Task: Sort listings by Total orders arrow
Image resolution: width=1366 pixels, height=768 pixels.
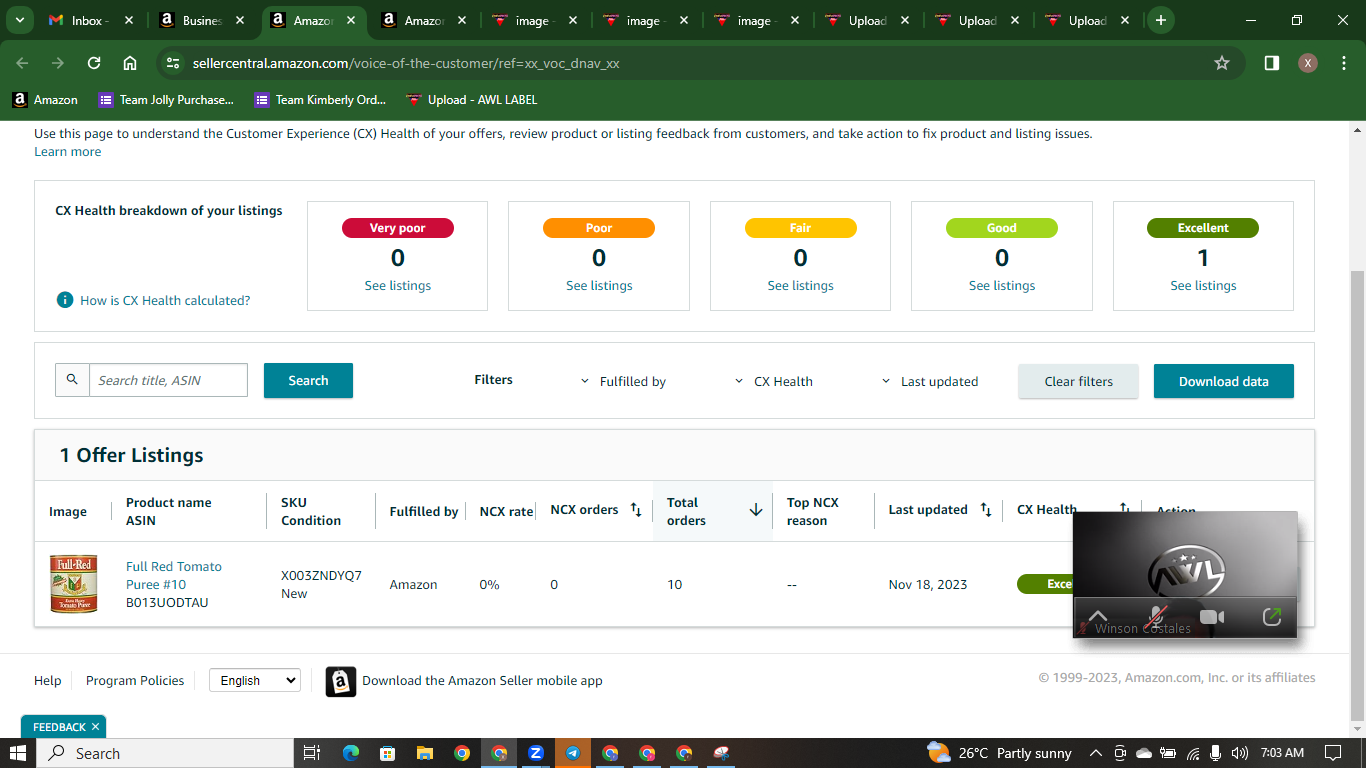Action: pyautogui.click(x=756, y=510)
